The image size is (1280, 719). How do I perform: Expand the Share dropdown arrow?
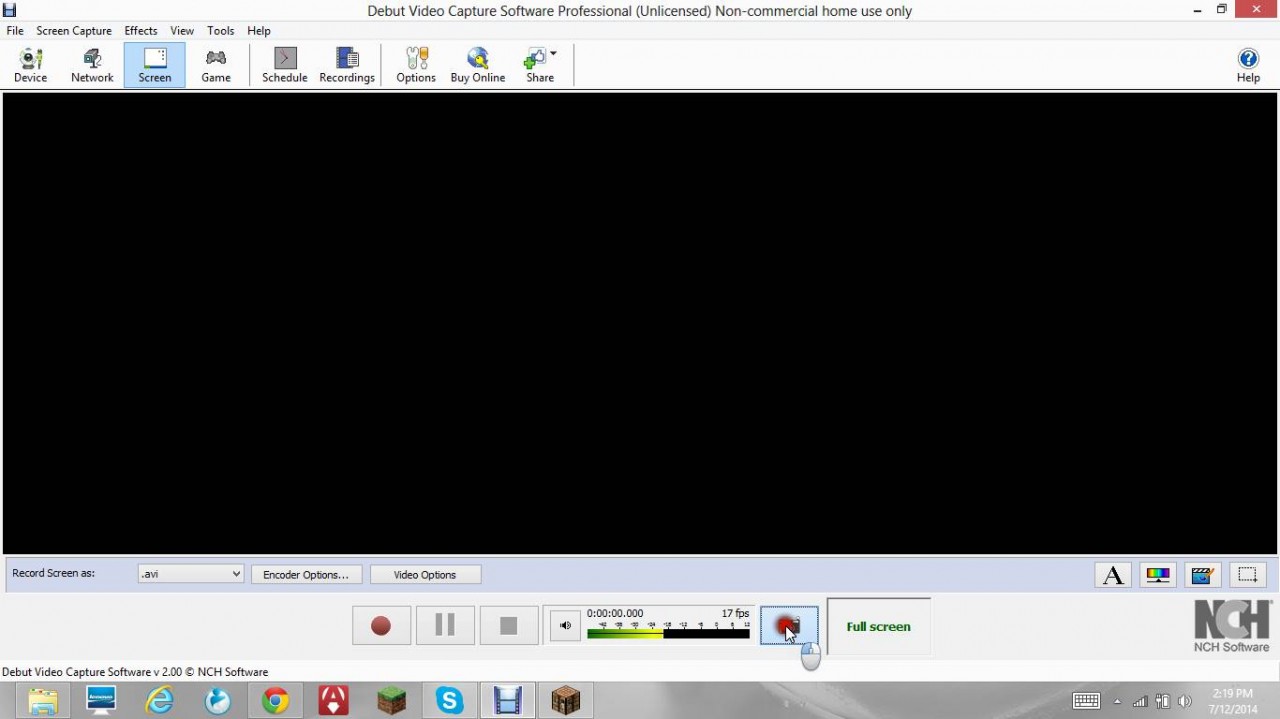point(553,55)
